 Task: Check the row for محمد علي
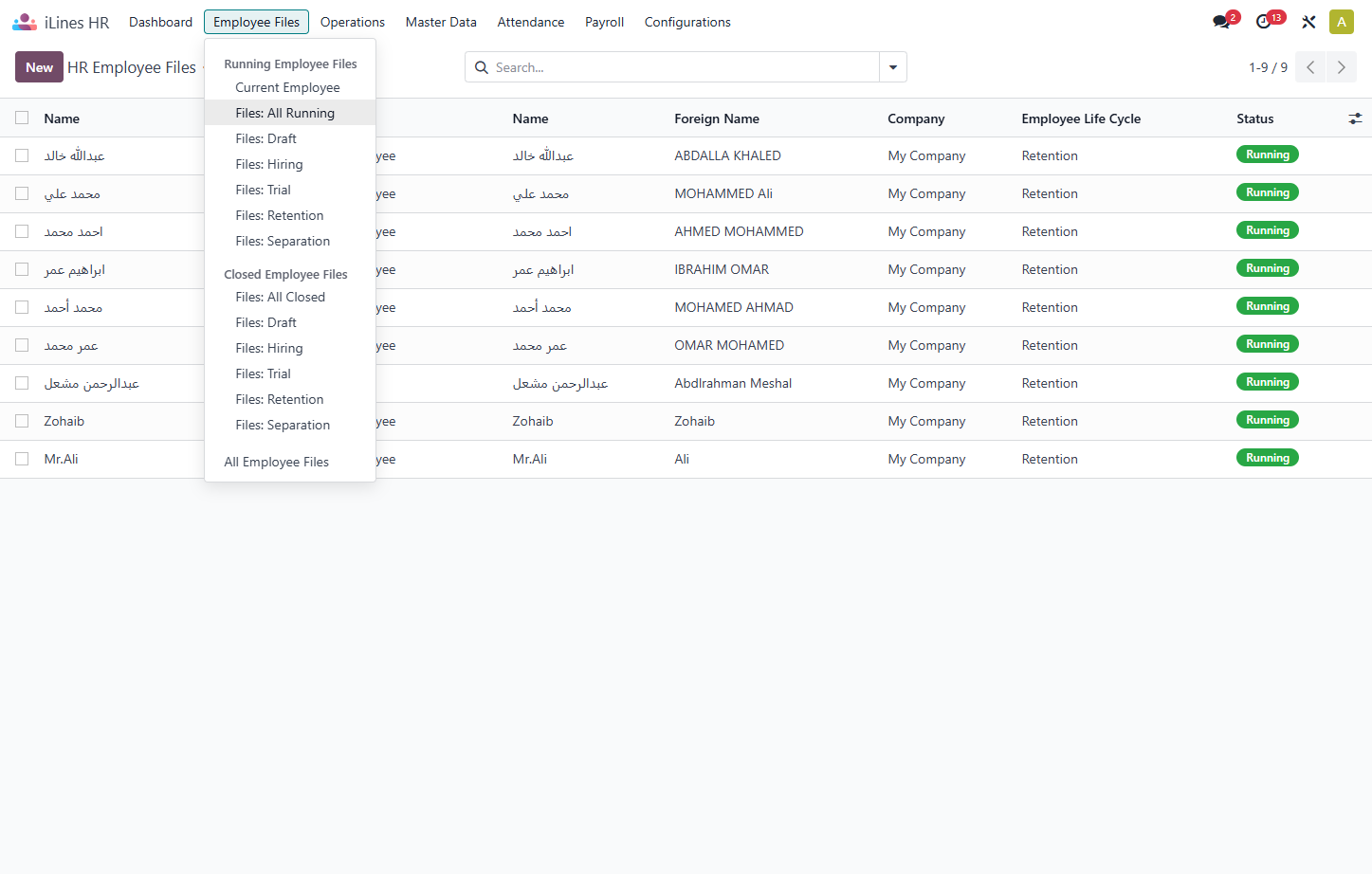(22, 193)
